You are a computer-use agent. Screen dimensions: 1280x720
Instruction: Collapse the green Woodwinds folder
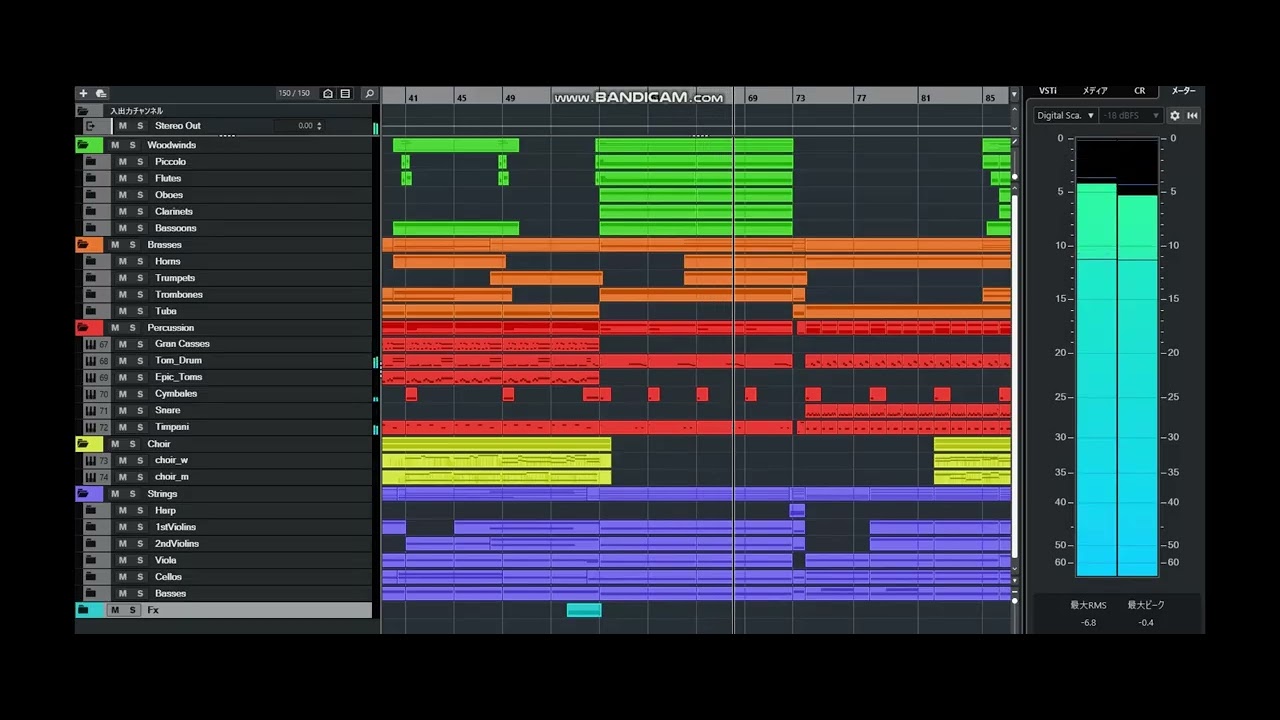[x=83, y=145]
